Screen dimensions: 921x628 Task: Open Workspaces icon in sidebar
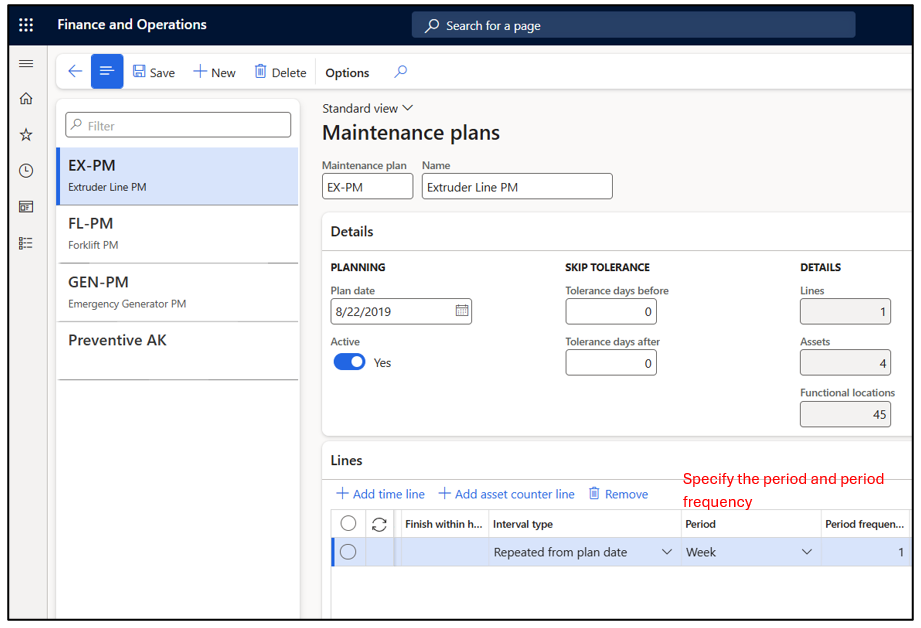[26, 207]
